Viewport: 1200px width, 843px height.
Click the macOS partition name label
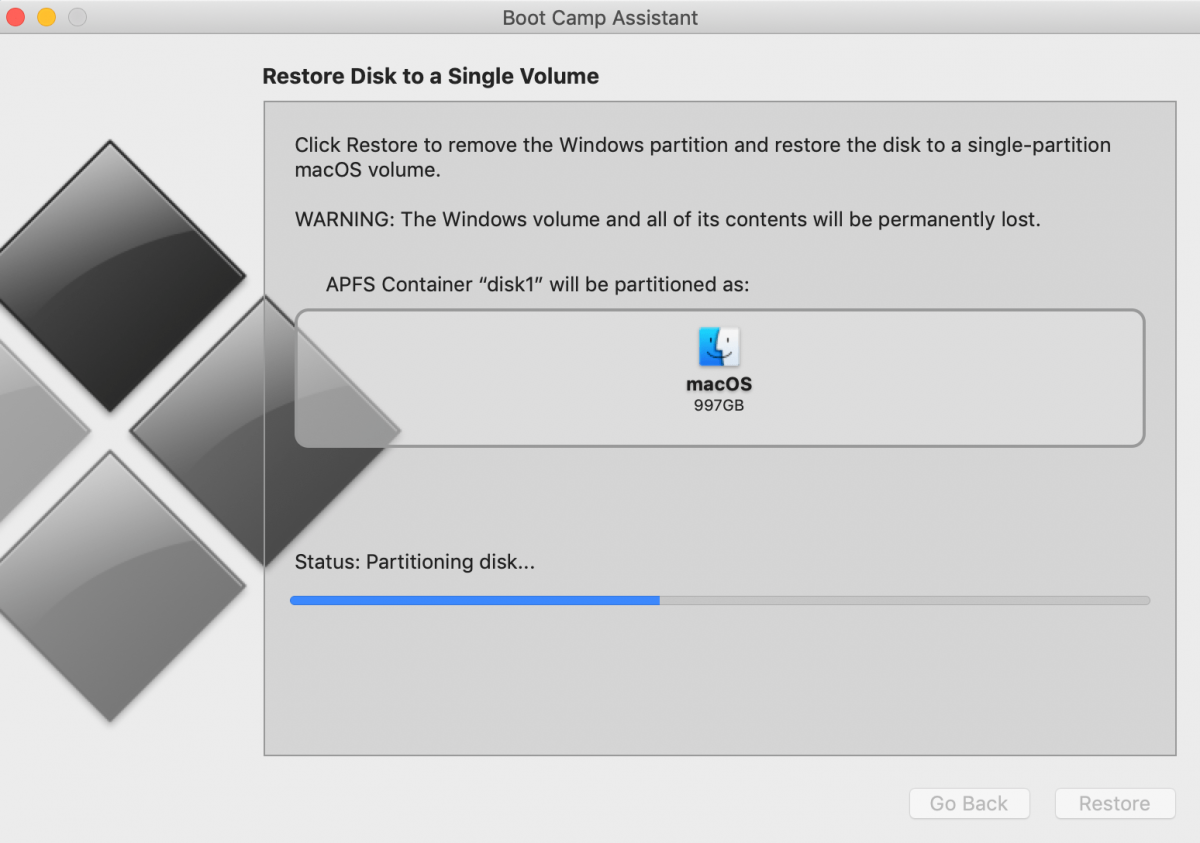click(x=719, y=385)
